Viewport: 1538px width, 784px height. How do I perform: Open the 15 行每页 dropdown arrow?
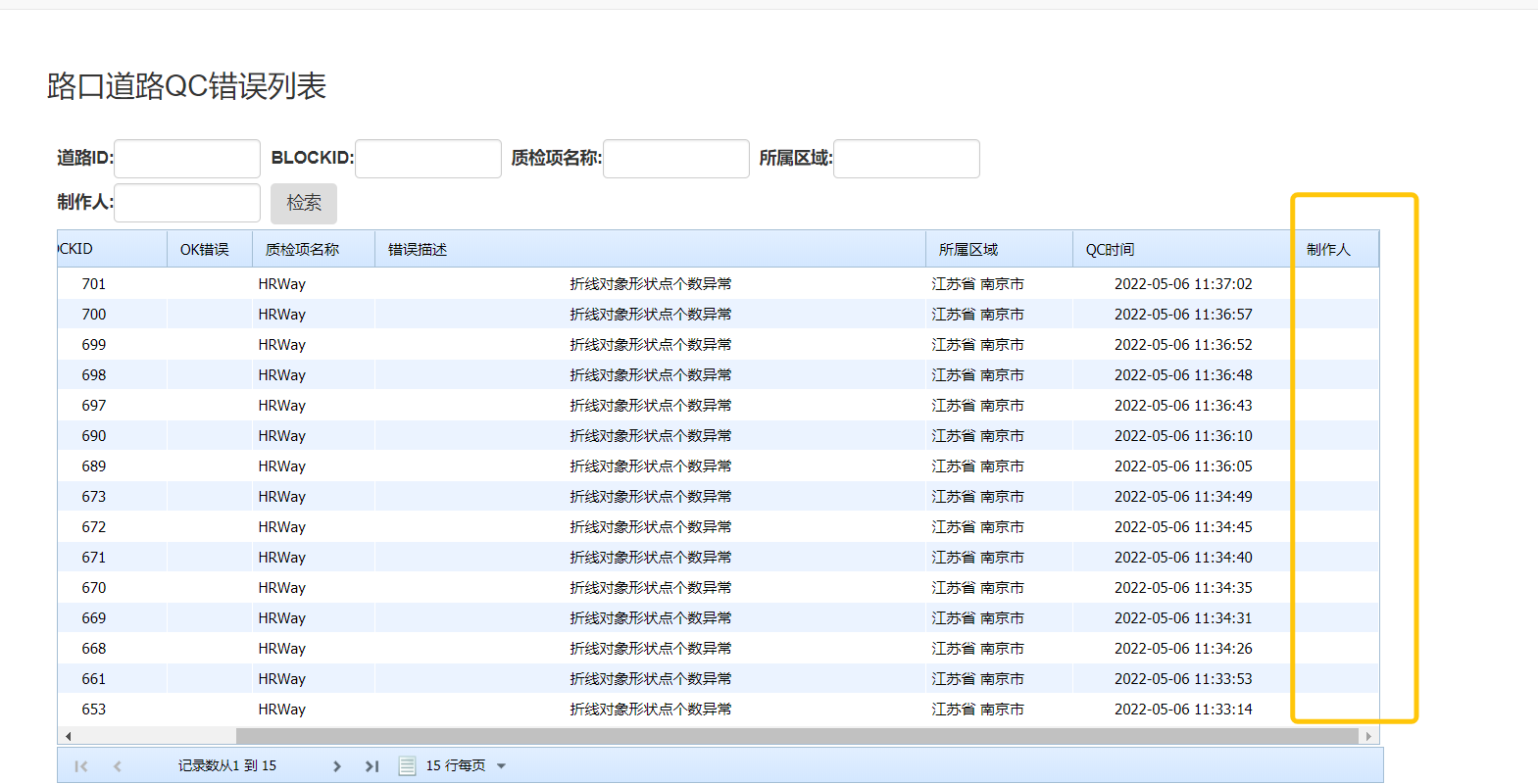pyautogui.click(x=501, y=766)
